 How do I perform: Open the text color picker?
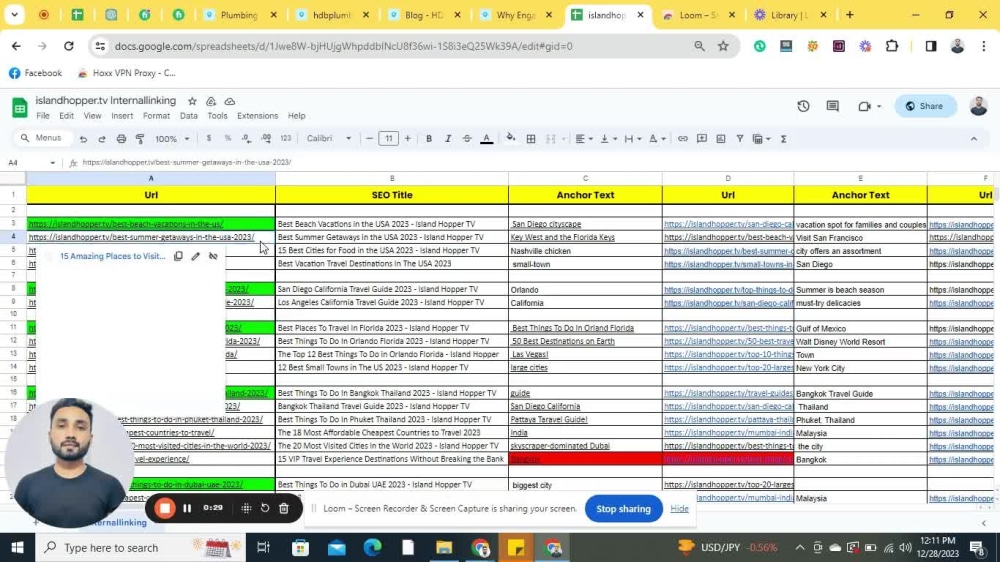tap(487, 138)
